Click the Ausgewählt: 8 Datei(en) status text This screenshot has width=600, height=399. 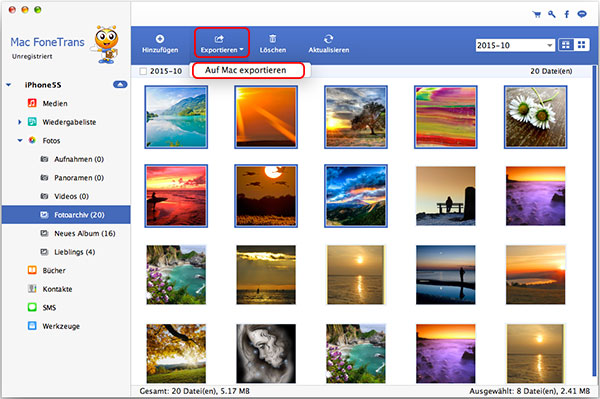click(530, 391)
